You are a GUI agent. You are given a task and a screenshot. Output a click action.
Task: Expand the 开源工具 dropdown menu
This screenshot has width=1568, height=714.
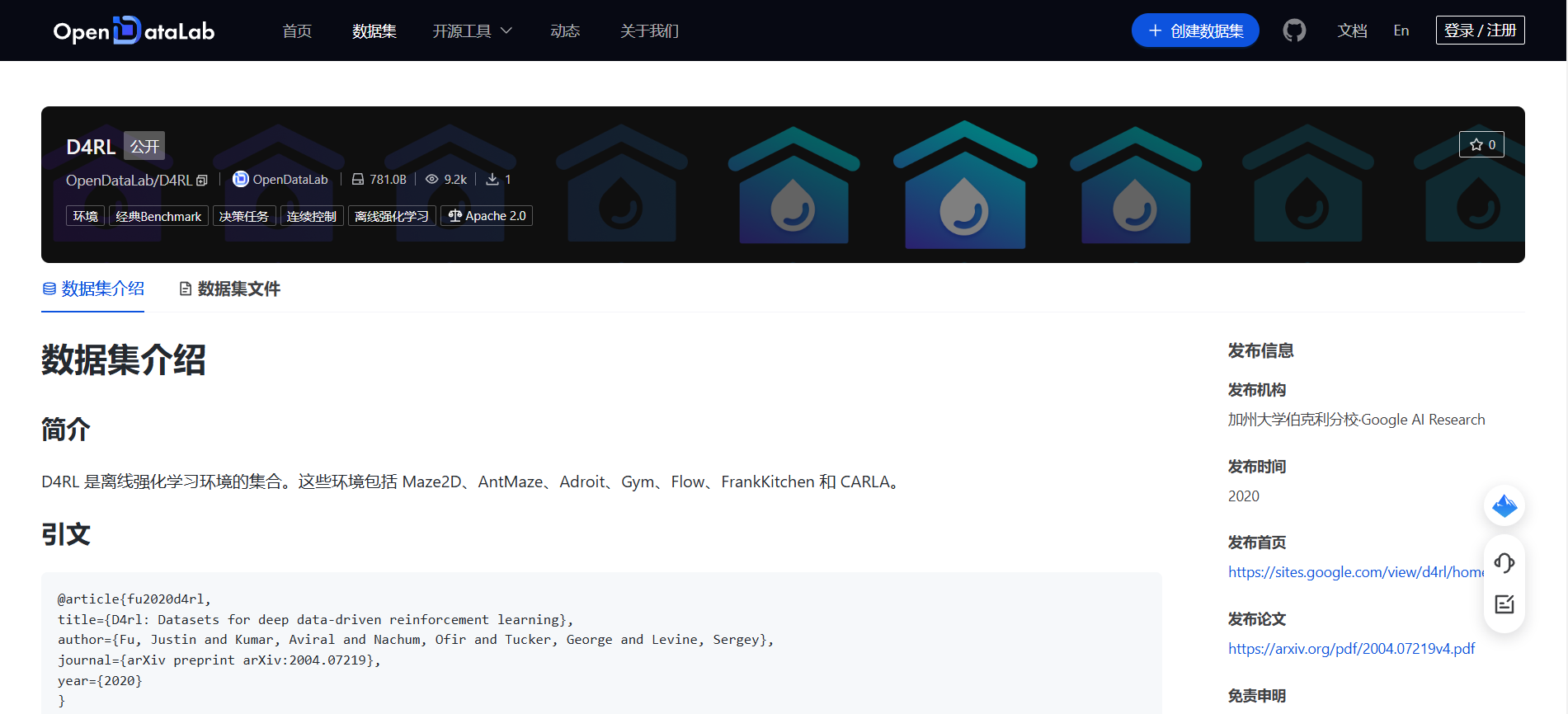pyautogui.click(x=473, y=31)
